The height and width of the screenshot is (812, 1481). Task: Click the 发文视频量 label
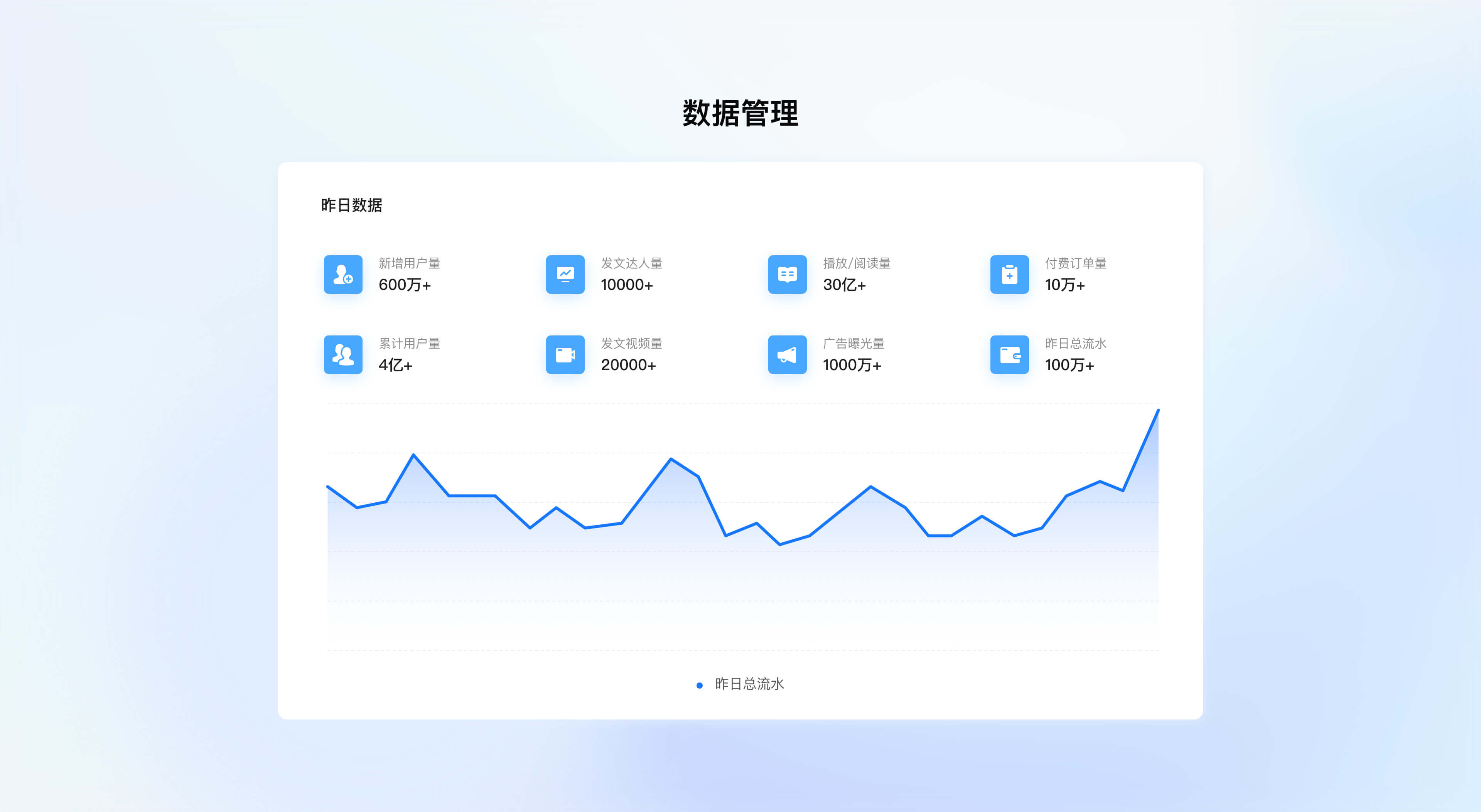point(631,344)
